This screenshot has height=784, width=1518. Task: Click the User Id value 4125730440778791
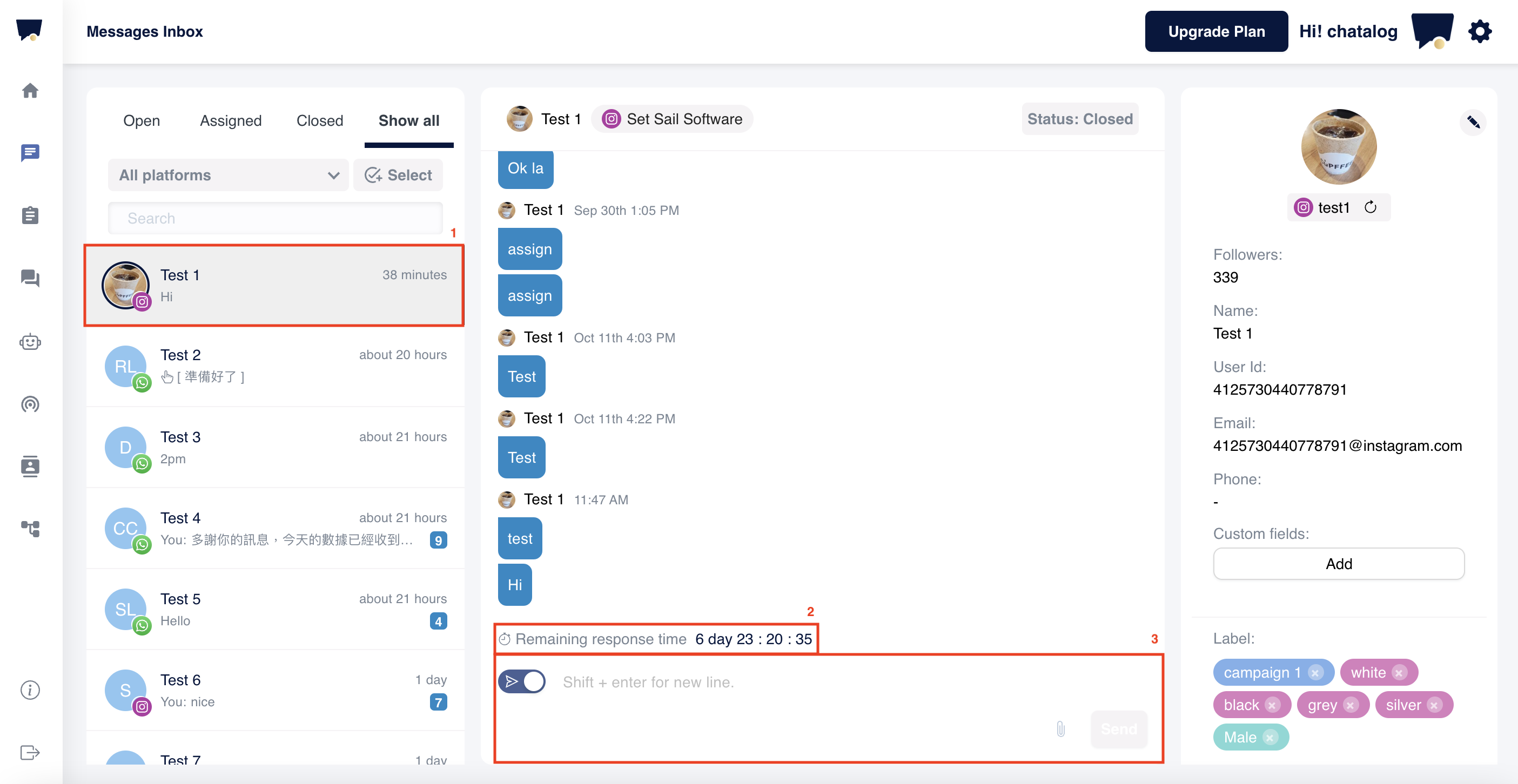click(1279, 389)
